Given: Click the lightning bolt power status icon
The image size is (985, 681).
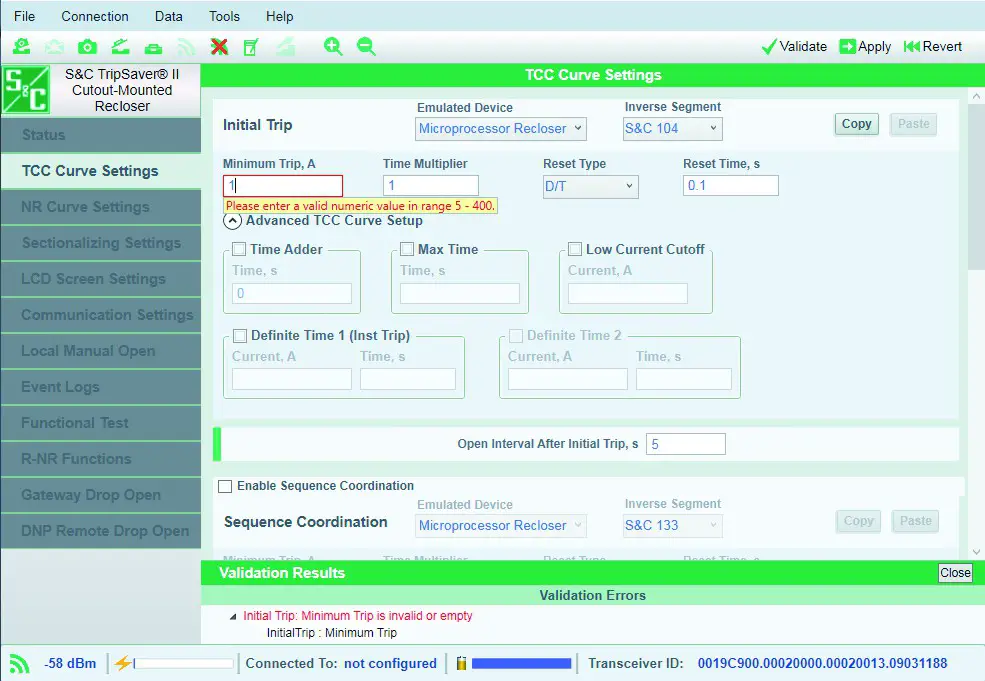Looking at the screenshot, I should click(x=123, y=663).
